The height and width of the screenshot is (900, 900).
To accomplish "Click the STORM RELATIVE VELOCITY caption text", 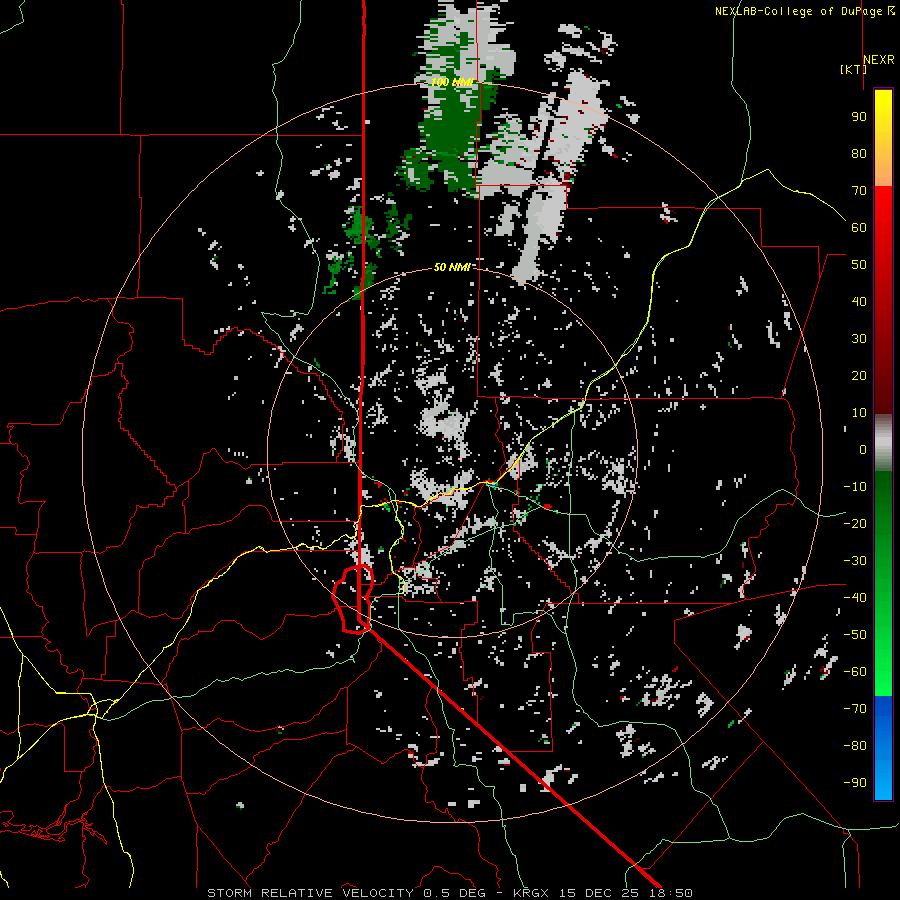I will tap(310, 893).
